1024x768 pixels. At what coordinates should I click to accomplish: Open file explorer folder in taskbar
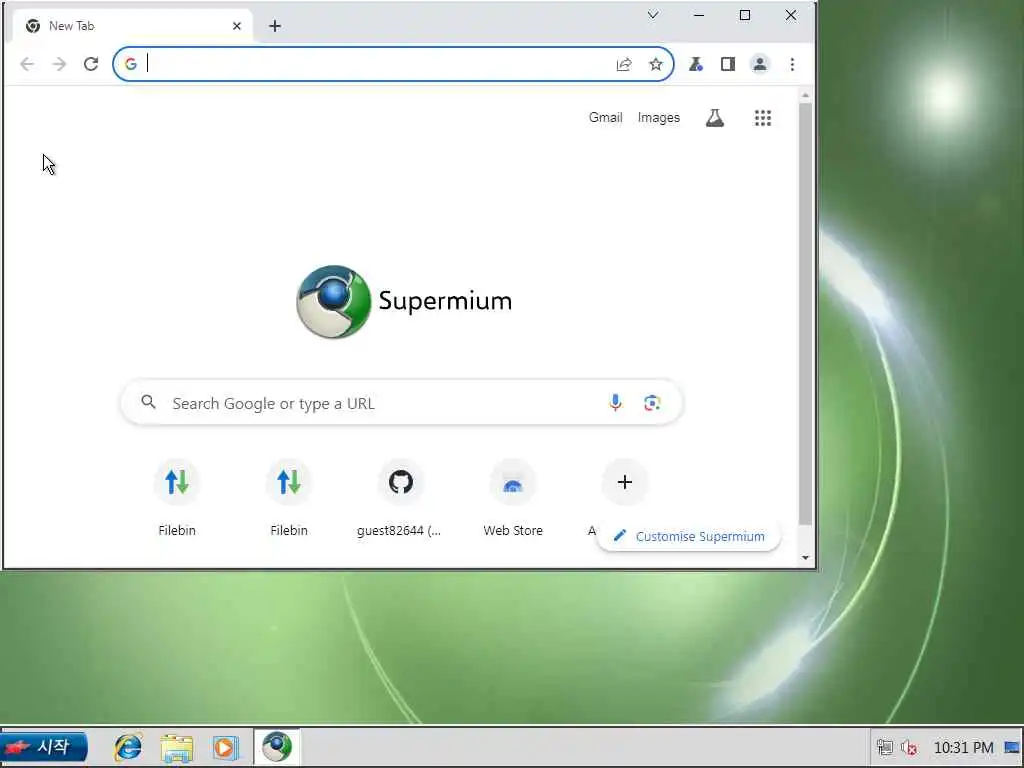(x=177, y=748)
